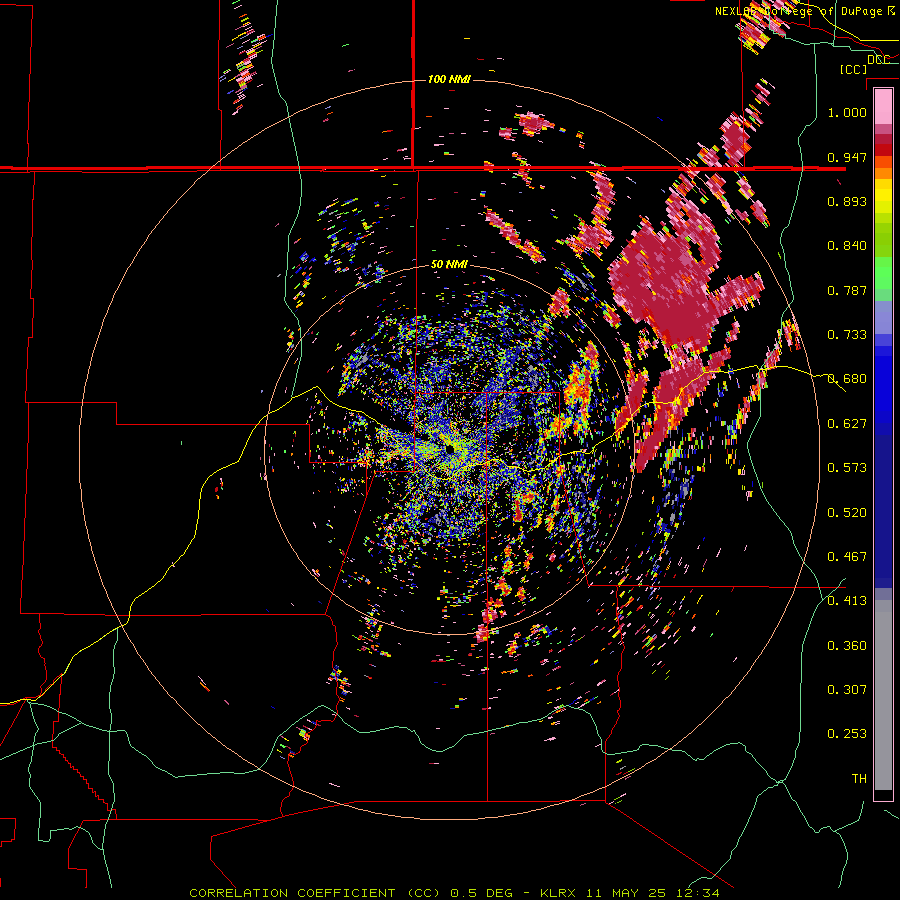Click the KLRX radar site center dot
Screen dimensions: 900x900
[451, 448]
